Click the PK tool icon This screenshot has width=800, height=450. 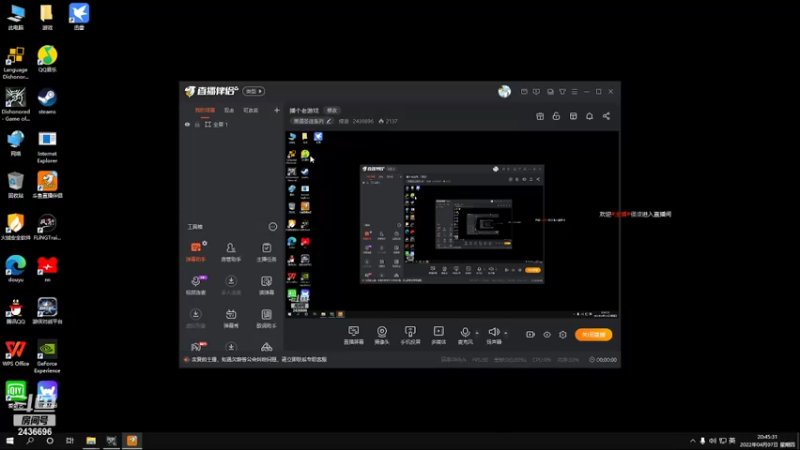tap(196, 347)
